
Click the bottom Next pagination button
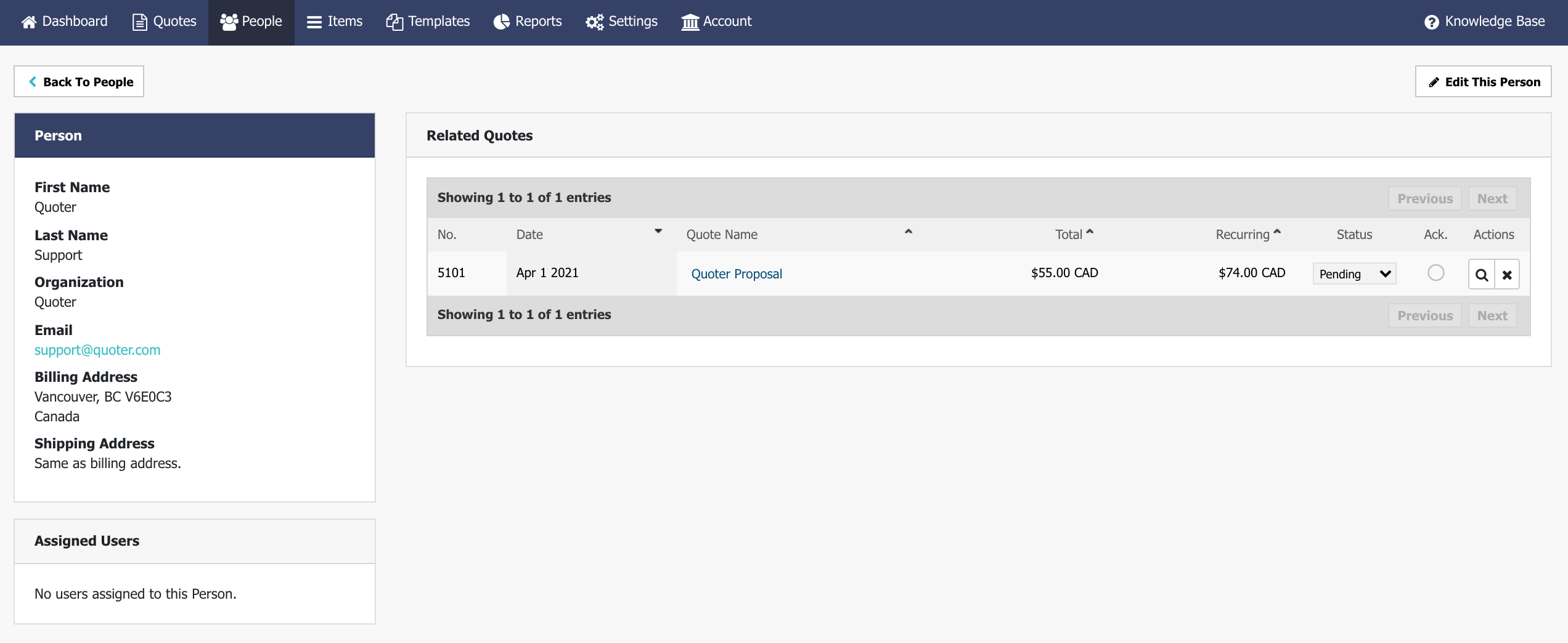tap(1492, 315)
